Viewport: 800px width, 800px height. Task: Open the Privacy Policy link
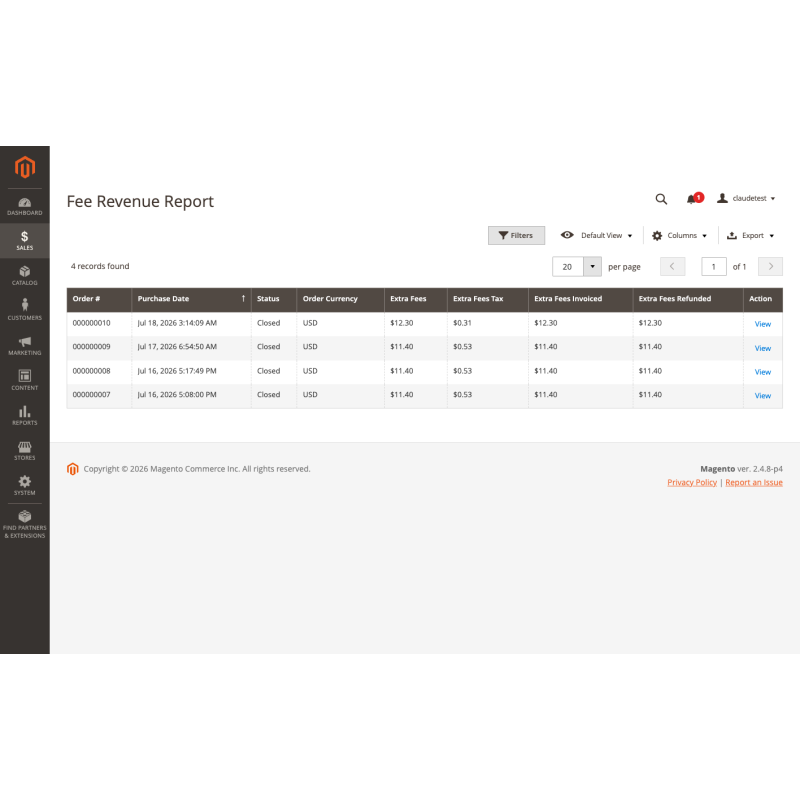[x=691, y=482]
